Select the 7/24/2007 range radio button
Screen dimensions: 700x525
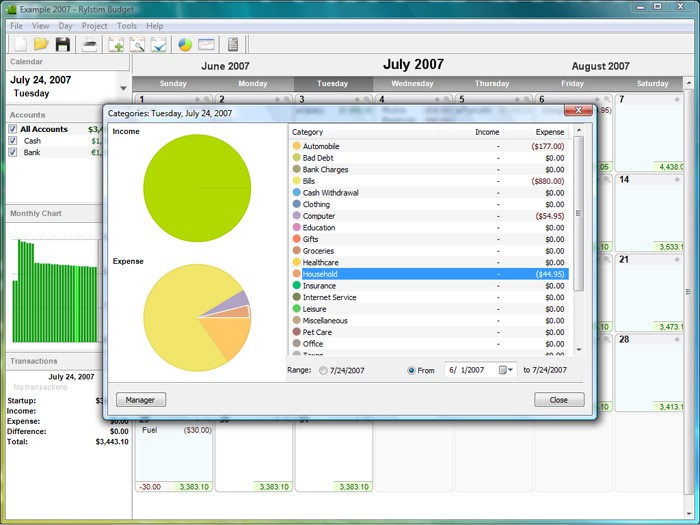[322, 371]
